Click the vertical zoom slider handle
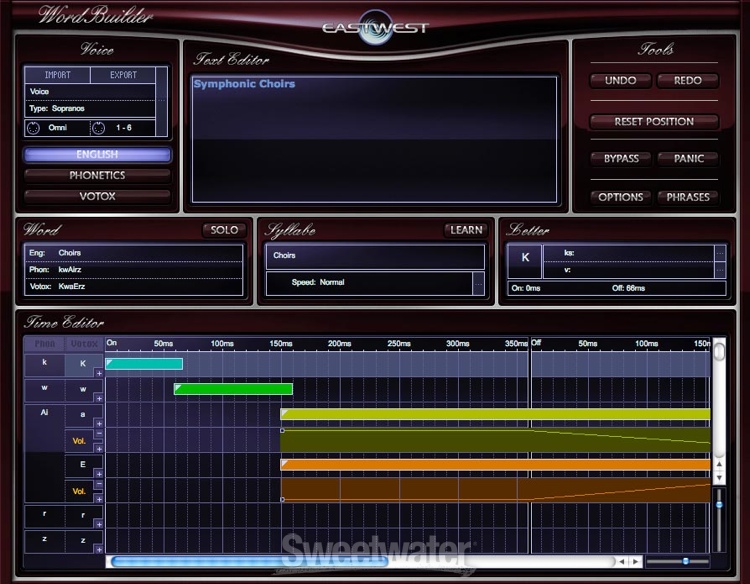Viewport: 750px width, 584px height. pos(719,505)
